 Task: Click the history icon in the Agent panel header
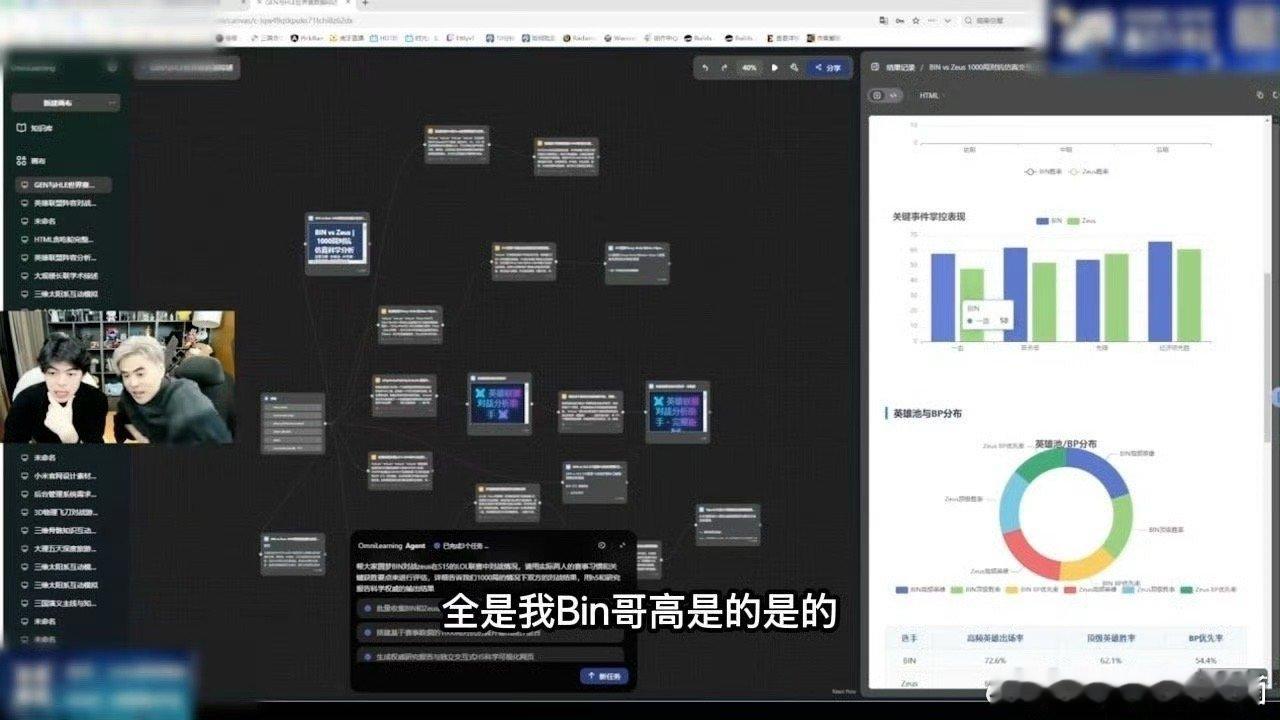coord(602,545)
